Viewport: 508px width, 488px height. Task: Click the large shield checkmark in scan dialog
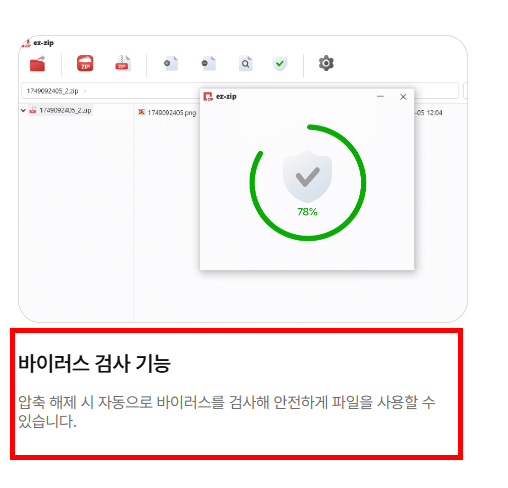pos(307,176)
